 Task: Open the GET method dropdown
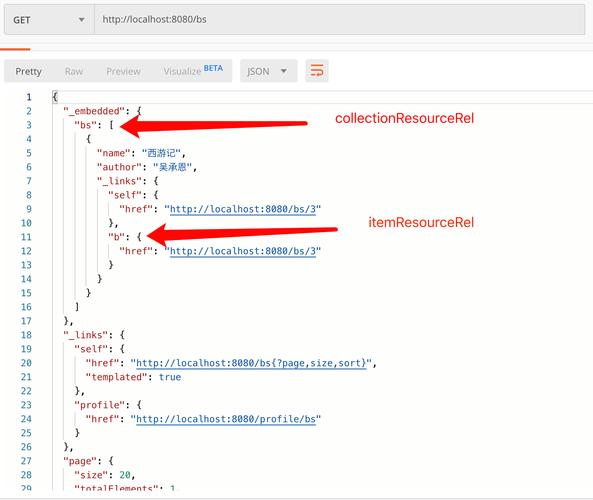point(49,20)
